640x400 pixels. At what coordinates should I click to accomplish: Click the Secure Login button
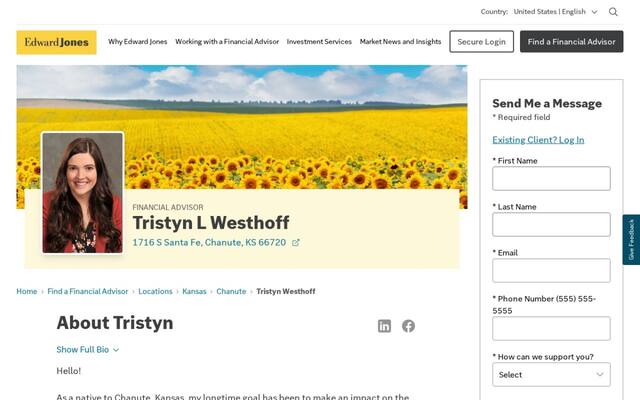pyautogui.click(x=482, y=42)
